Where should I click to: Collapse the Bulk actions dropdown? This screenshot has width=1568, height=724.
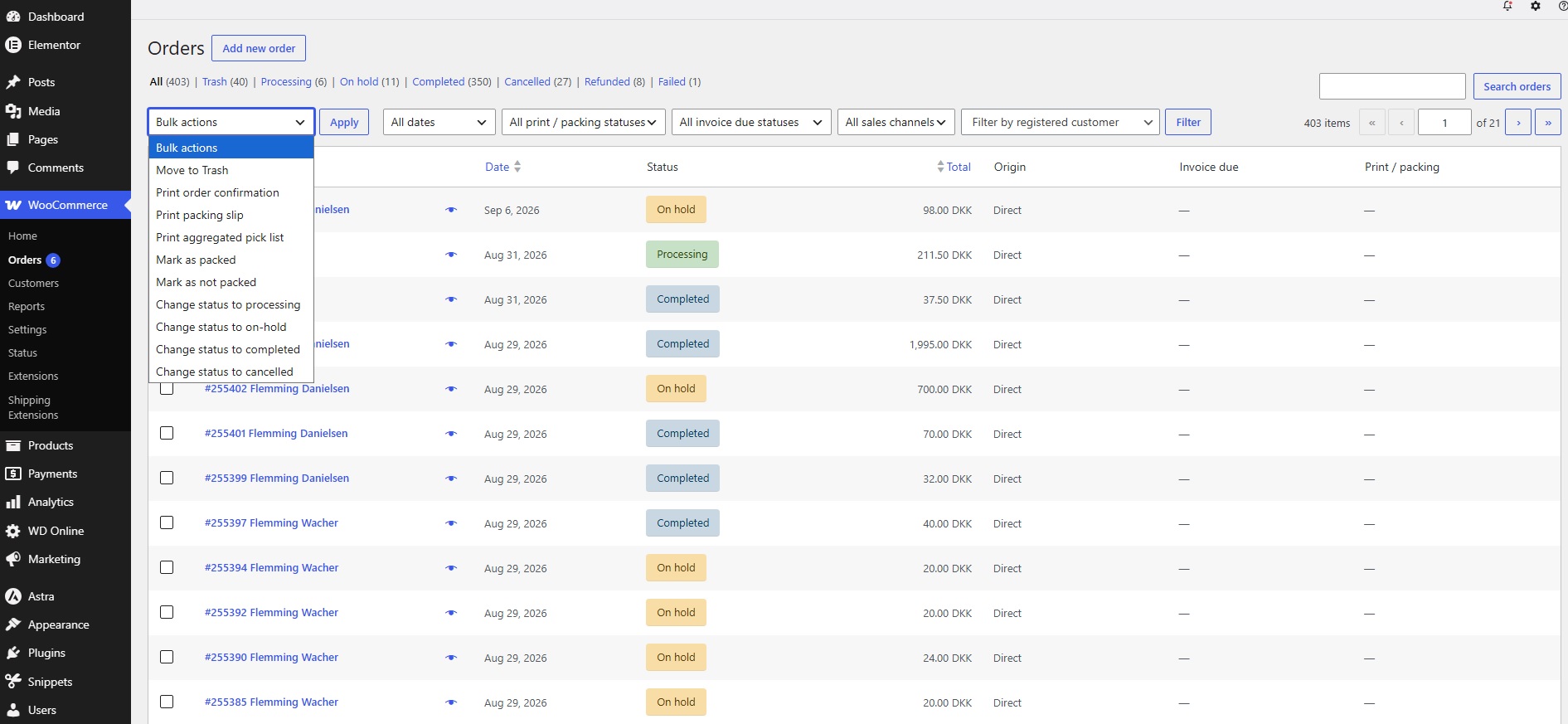pos(231,122)
